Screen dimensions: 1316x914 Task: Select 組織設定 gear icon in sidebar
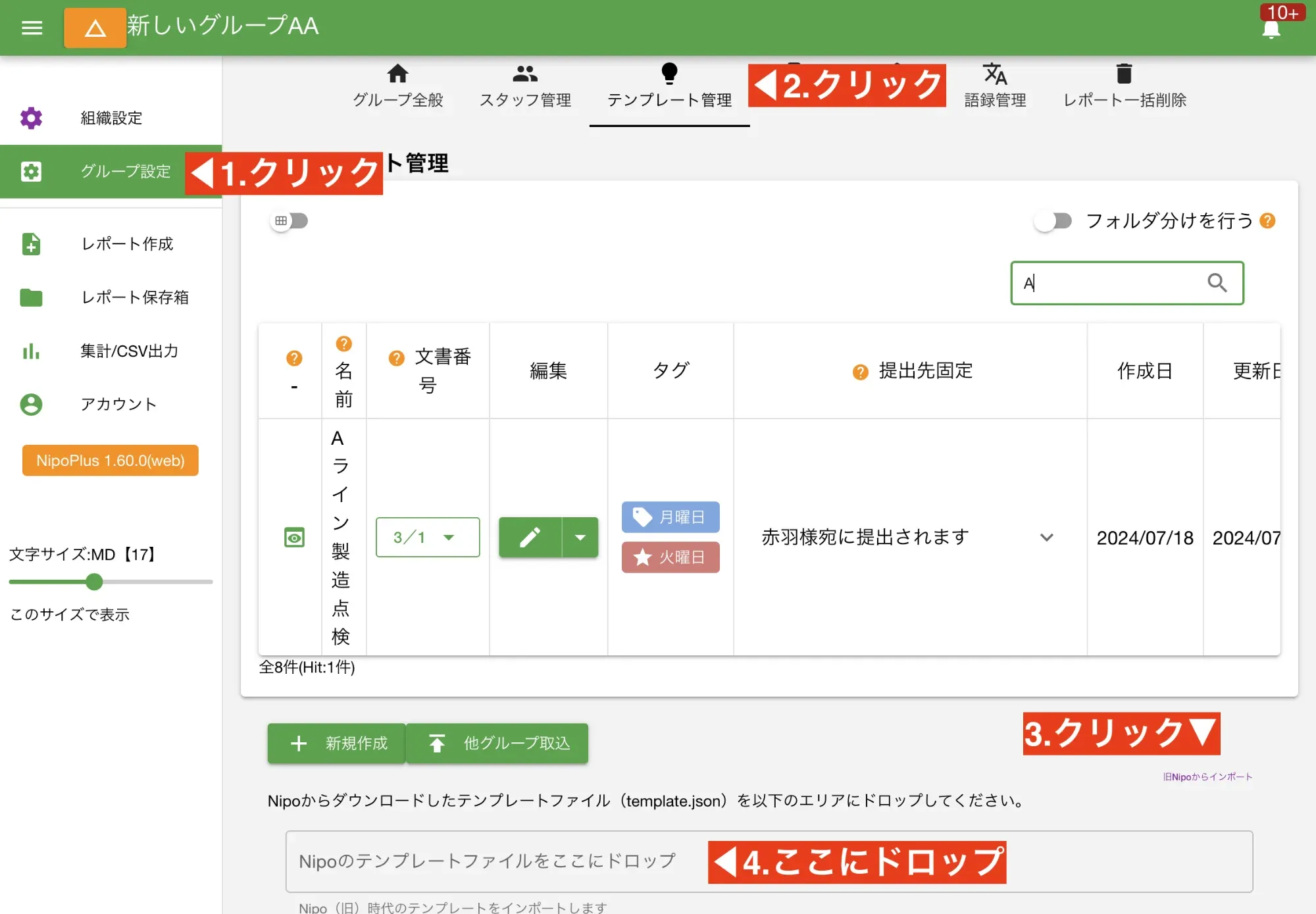pos(31,118)
